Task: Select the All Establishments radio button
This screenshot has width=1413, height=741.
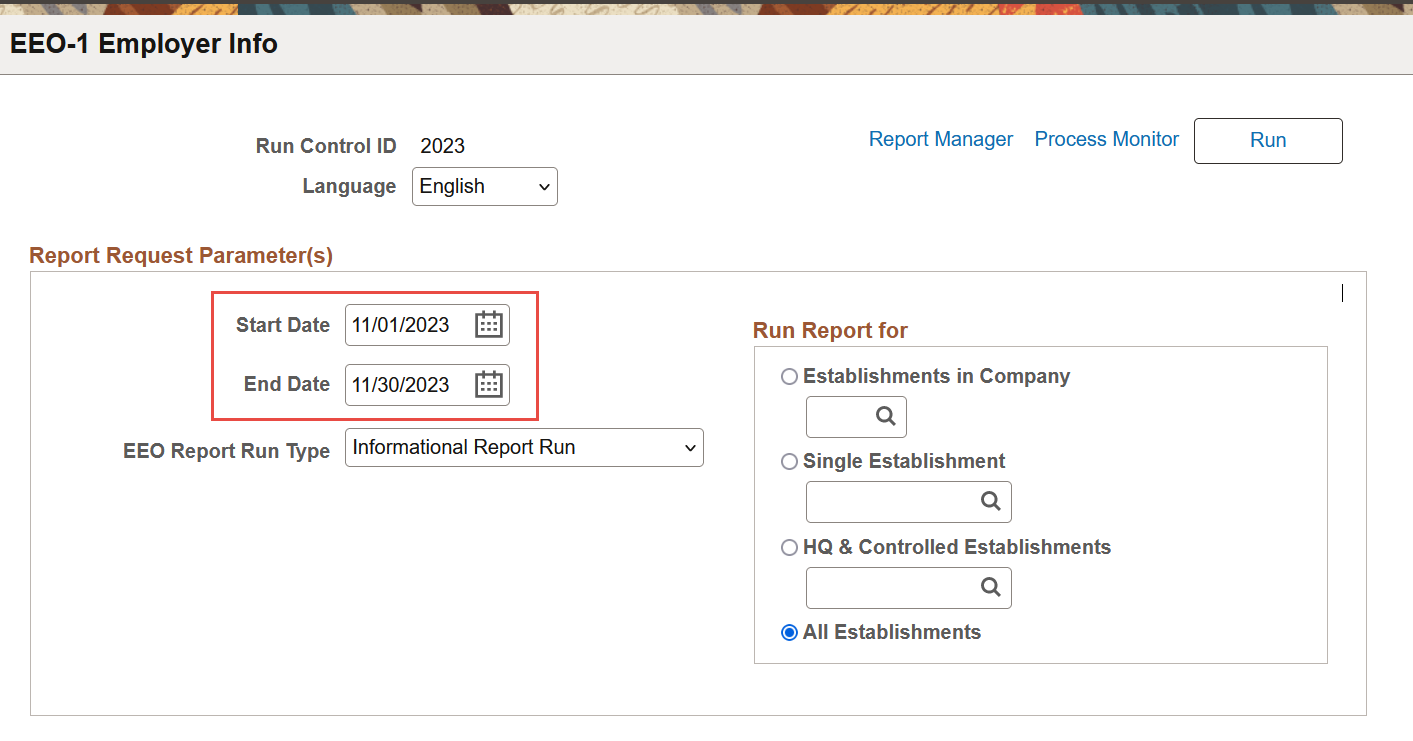Action: click(x=790, y=633)
